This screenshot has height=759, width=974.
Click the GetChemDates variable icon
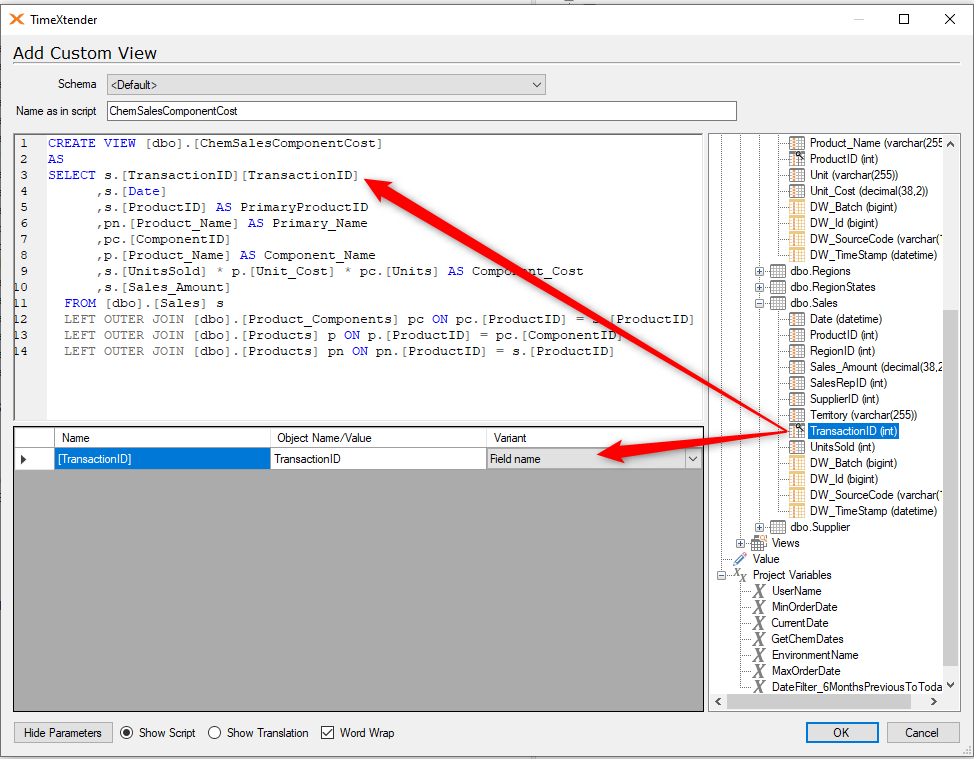pyautogui.click(x=759, y=639)
